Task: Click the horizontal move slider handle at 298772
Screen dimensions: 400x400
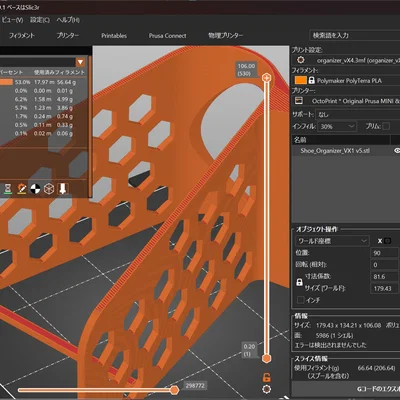Action: tap(174, 390)
